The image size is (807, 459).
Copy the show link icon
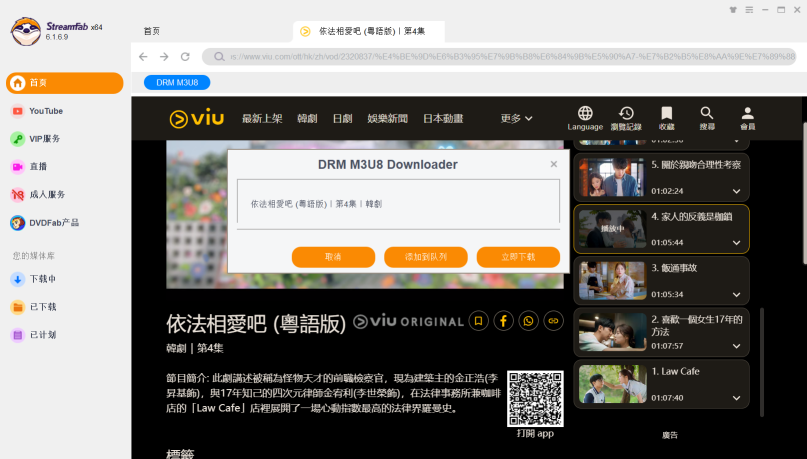[x=553, y=321]
